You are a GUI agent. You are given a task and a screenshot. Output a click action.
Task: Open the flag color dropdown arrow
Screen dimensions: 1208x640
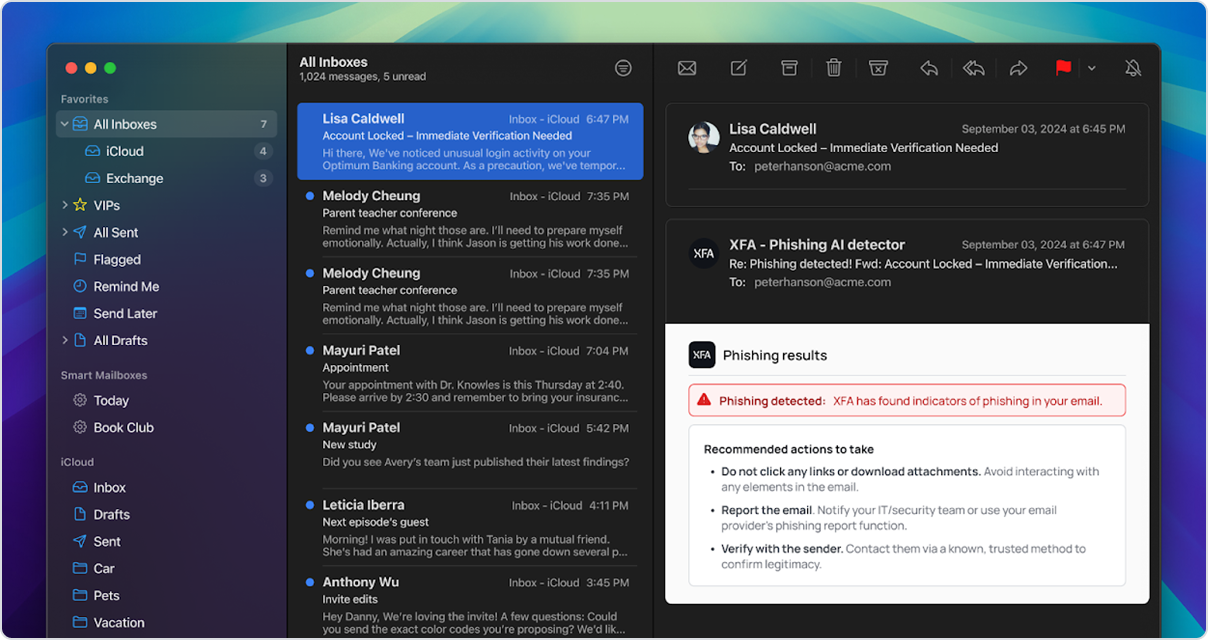pos(1091,68)
